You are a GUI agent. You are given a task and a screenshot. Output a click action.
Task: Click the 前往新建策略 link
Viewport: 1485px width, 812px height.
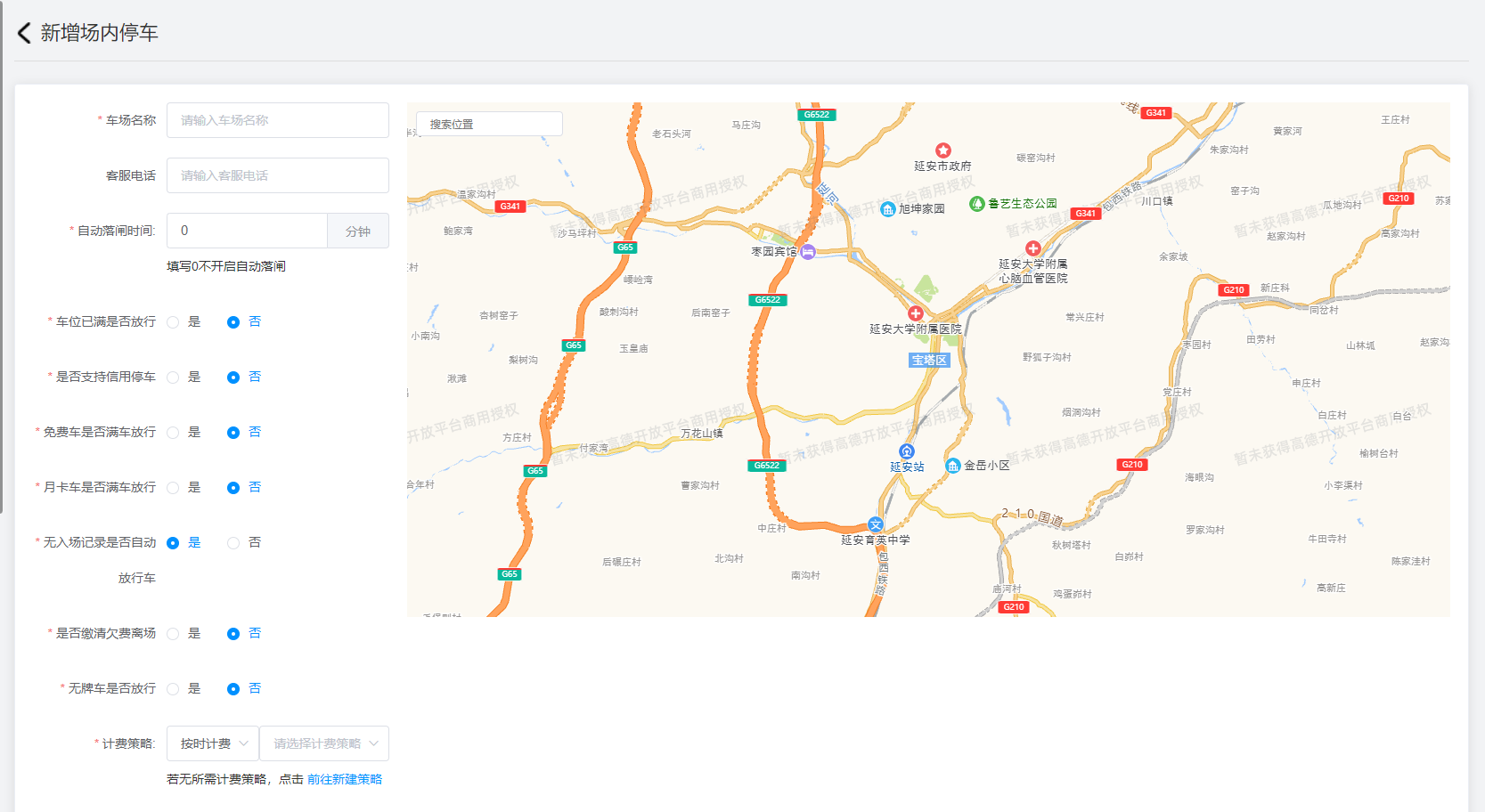click(x=344, y=779)
